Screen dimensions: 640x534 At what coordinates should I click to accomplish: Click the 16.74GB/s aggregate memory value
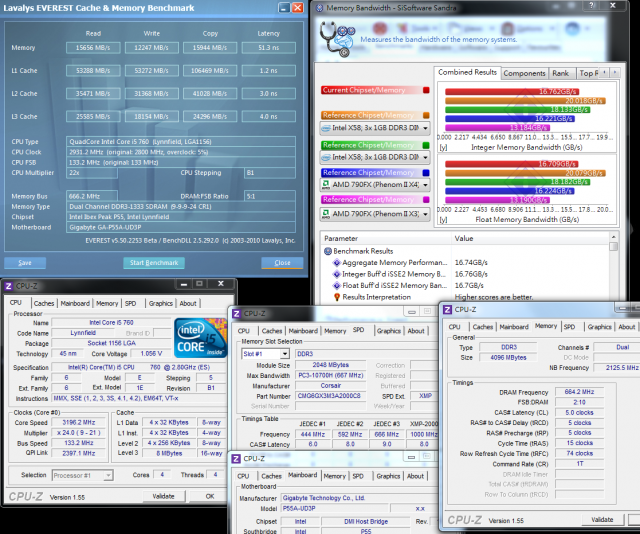coord(471,263)
